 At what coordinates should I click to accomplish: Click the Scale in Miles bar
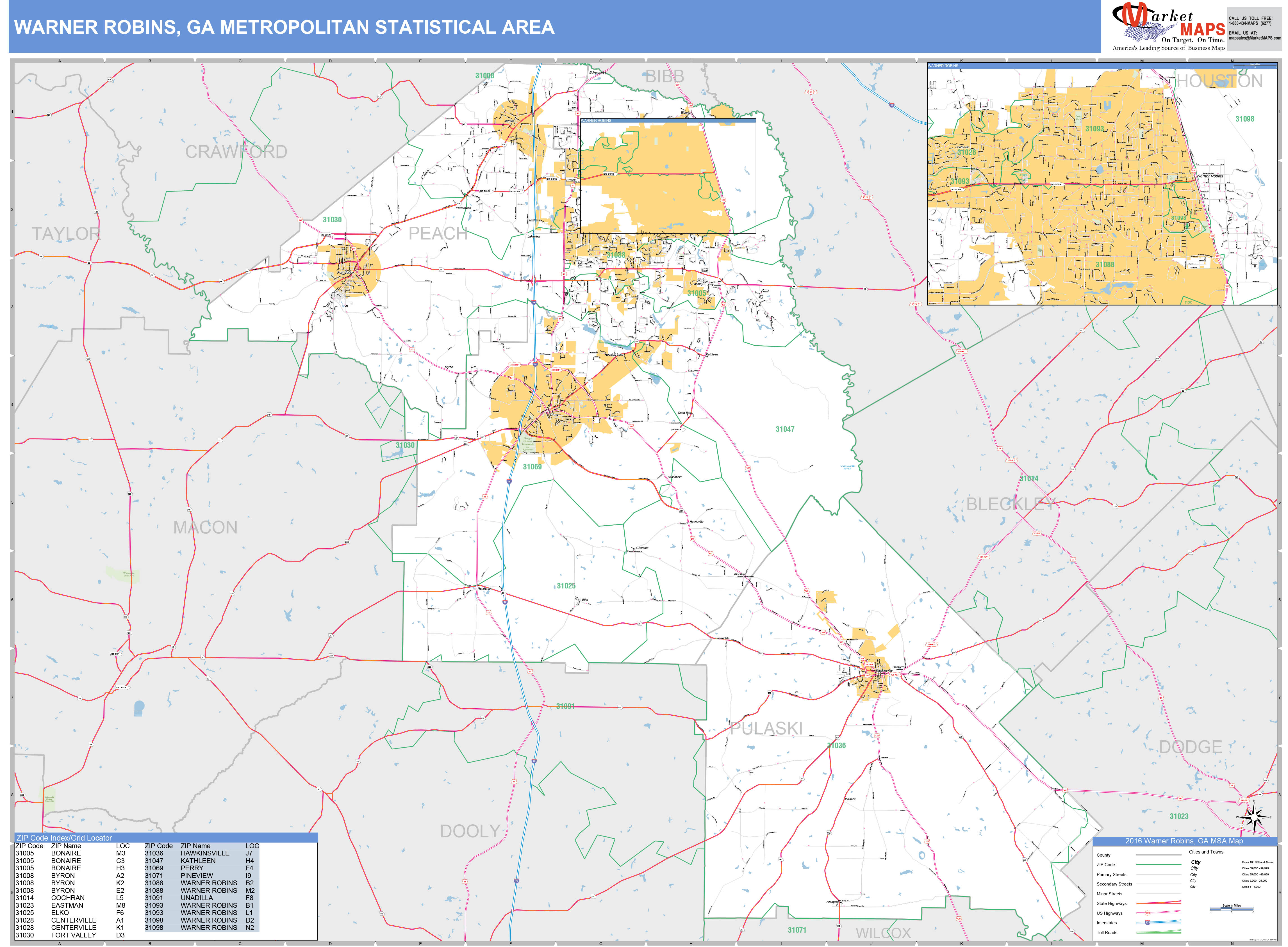(1232, 908)
